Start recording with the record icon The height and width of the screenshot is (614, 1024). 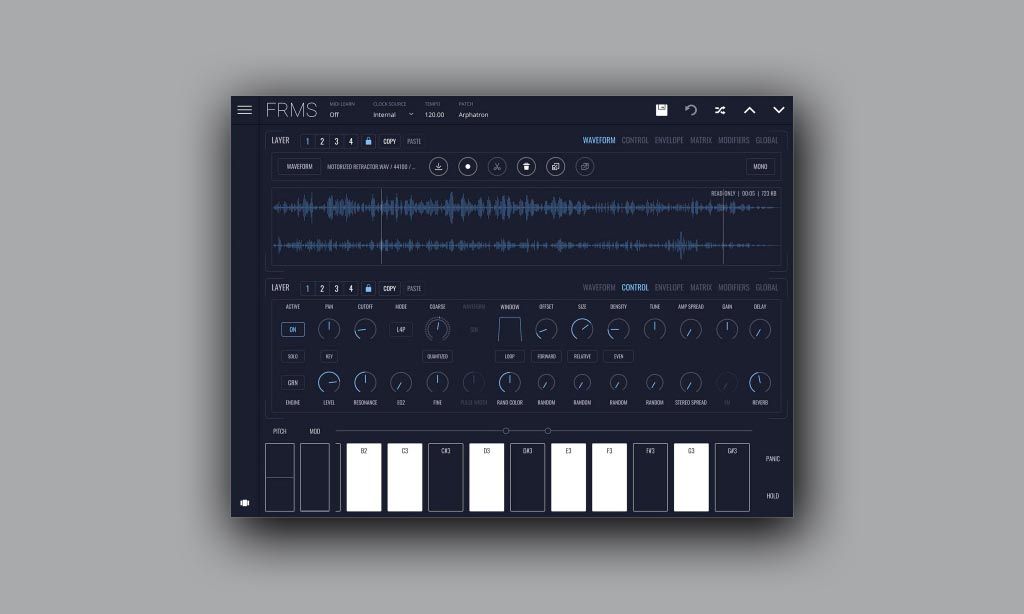click(467, 167)
